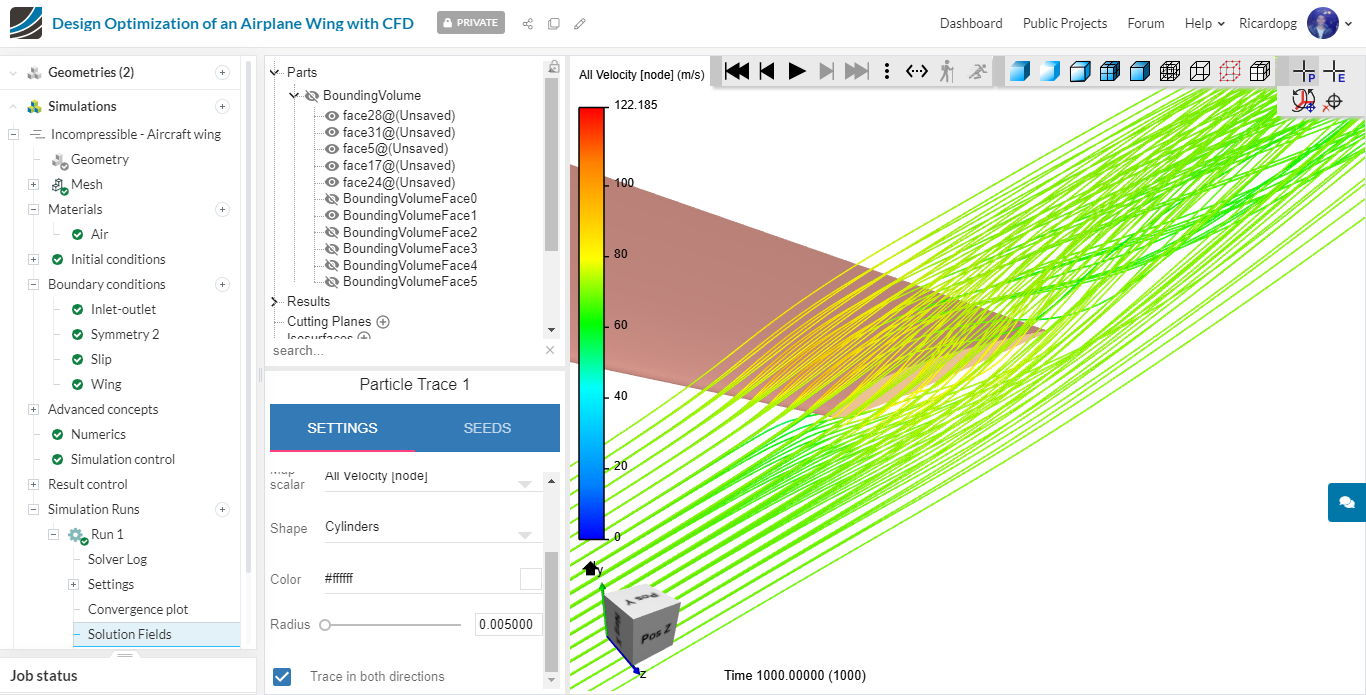Click the white Color swatch box
Viewport: 1366px width, 695px height.
[530, 579]
